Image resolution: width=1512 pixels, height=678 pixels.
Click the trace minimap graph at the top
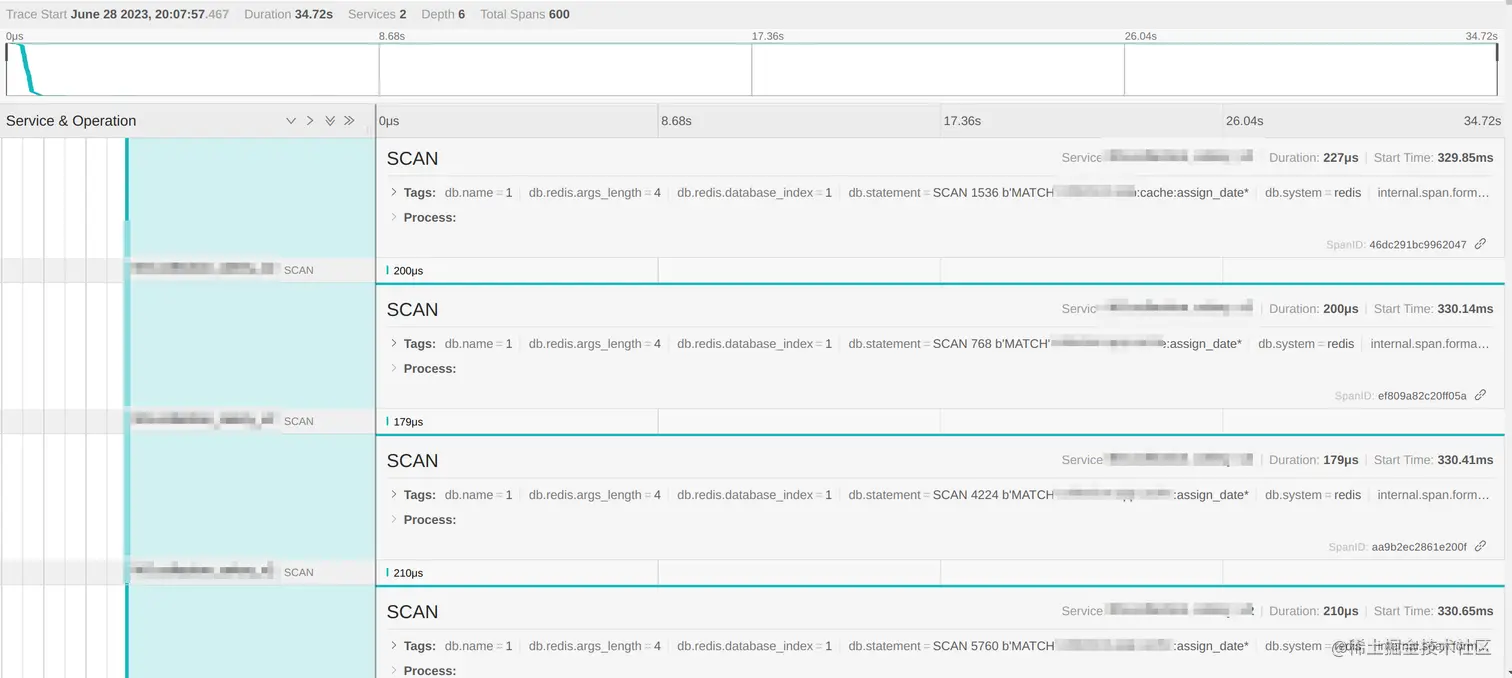coord(752,70)
